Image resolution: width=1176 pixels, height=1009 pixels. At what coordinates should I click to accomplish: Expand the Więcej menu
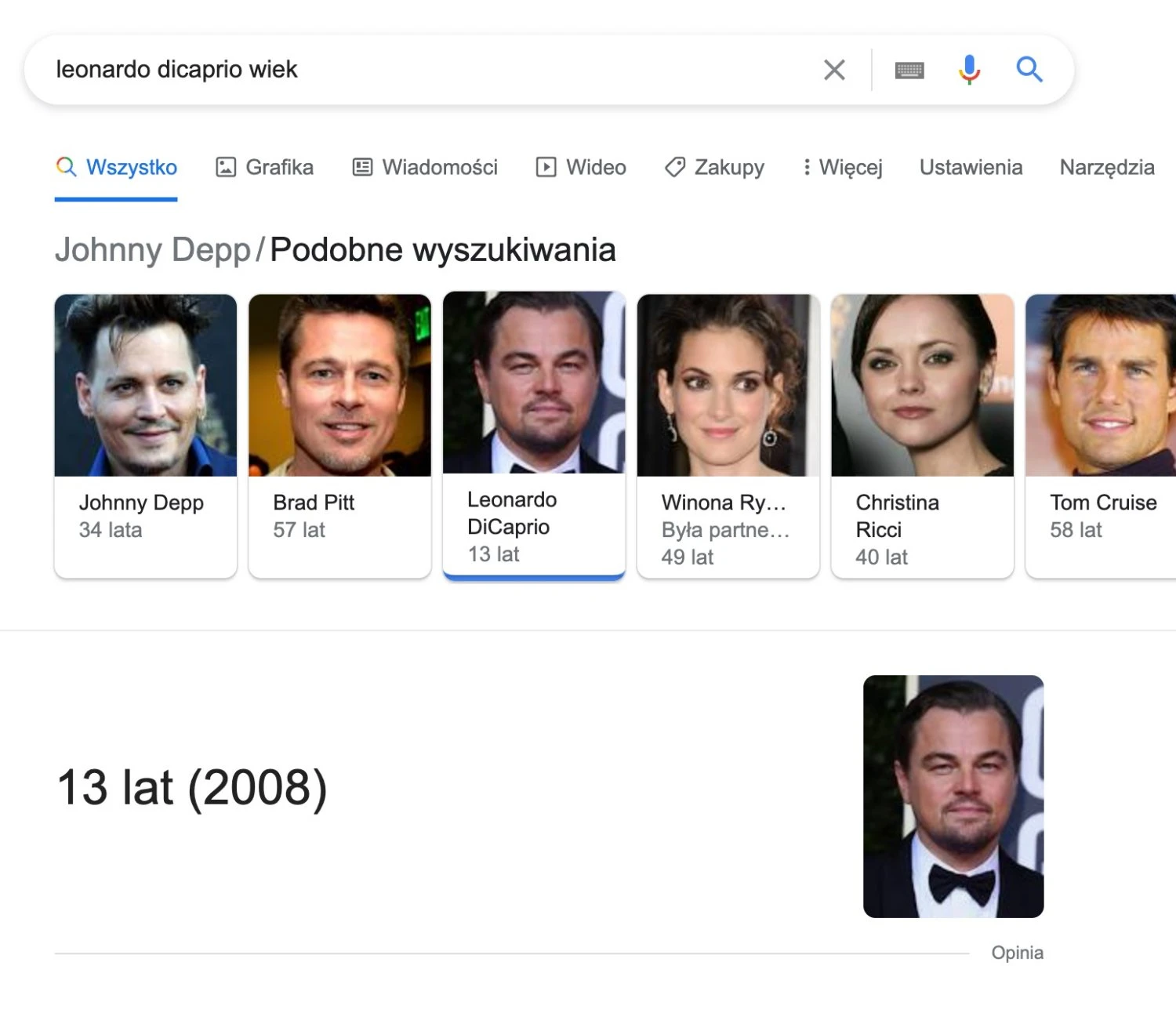click(x=843, y=168)
